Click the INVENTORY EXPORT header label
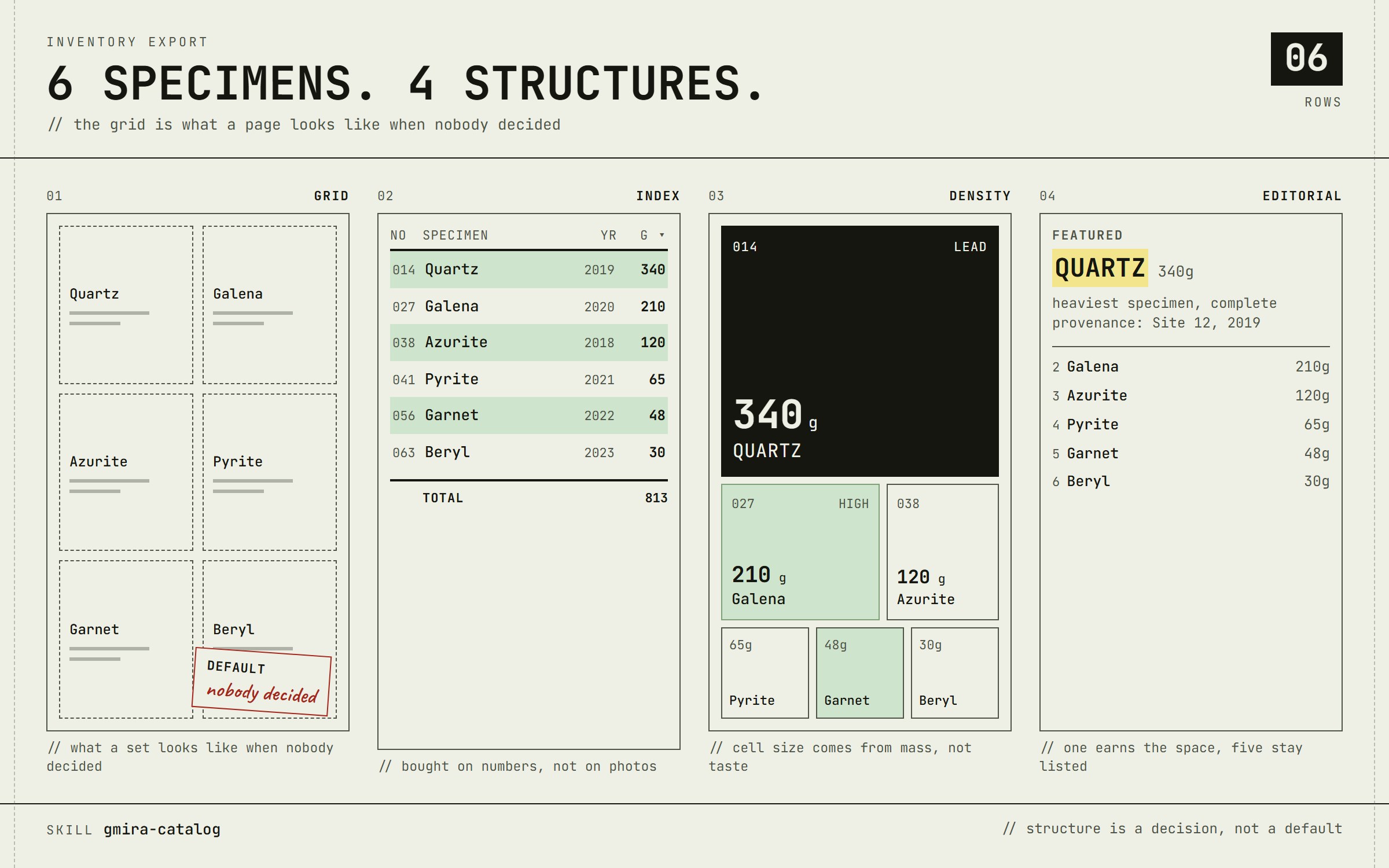The image size is (1389, 868). click(x=127, y=42)
